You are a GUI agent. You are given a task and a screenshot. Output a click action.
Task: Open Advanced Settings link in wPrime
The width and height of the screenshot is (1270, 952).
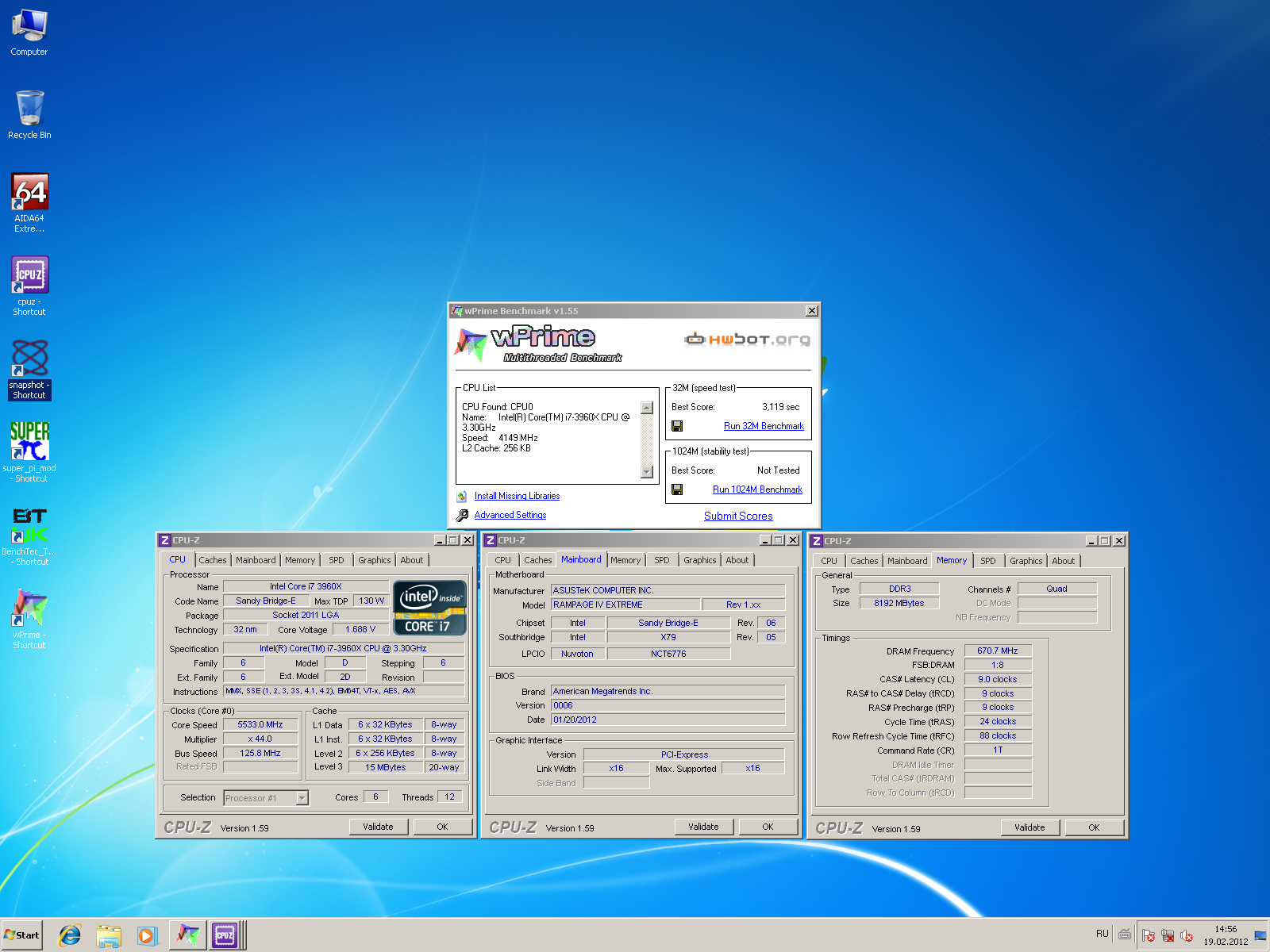click(x=510, y=515)
